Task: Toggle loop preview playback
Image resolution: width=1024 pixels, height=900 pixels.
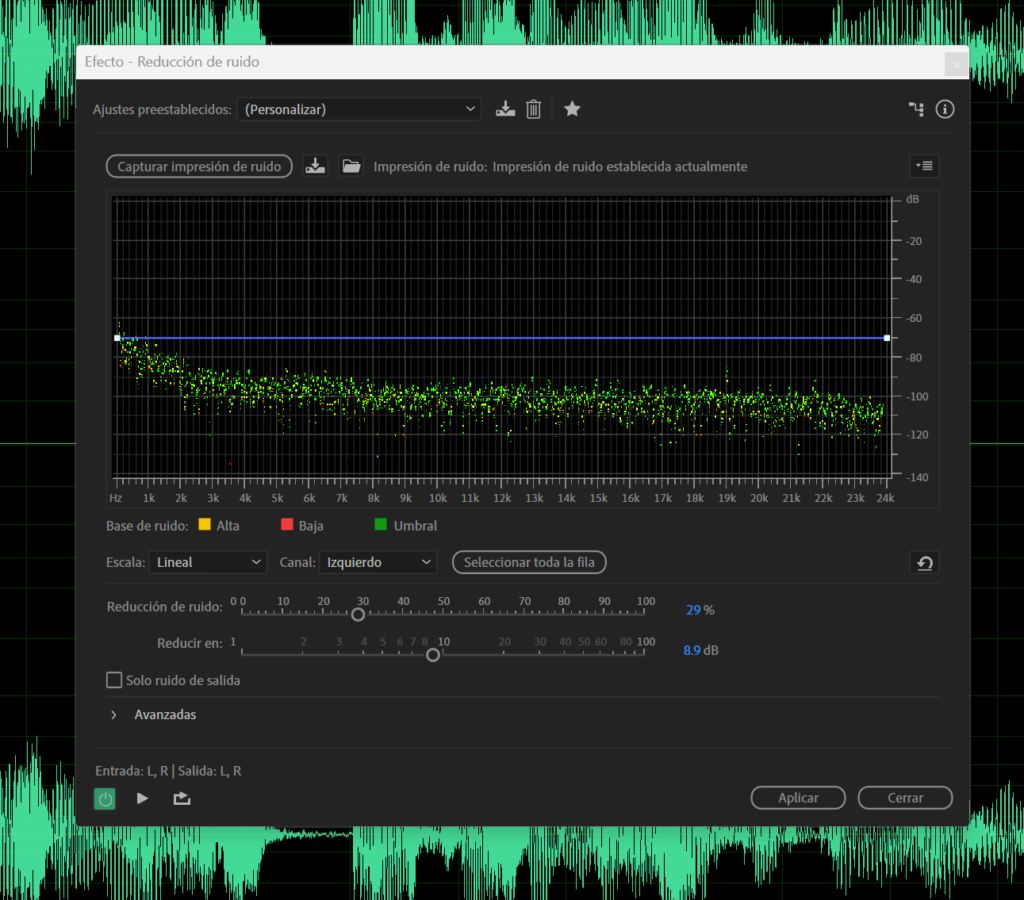Action: pyautogui.click(x=182, y=798)
